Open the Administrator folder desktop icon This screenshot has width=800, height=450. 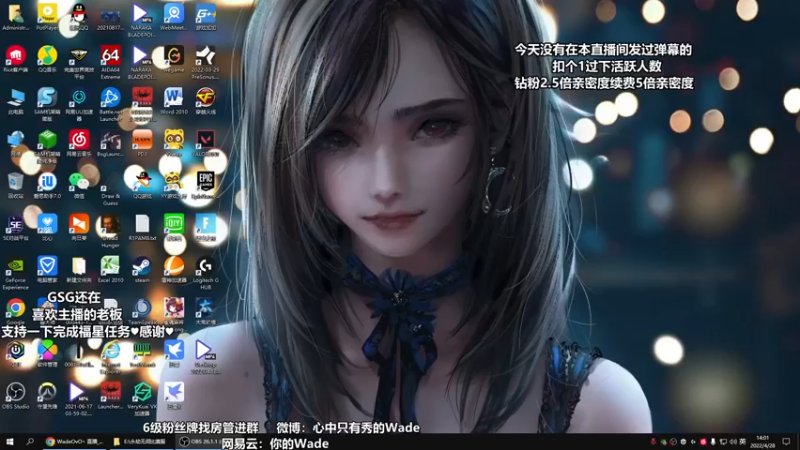15,17
